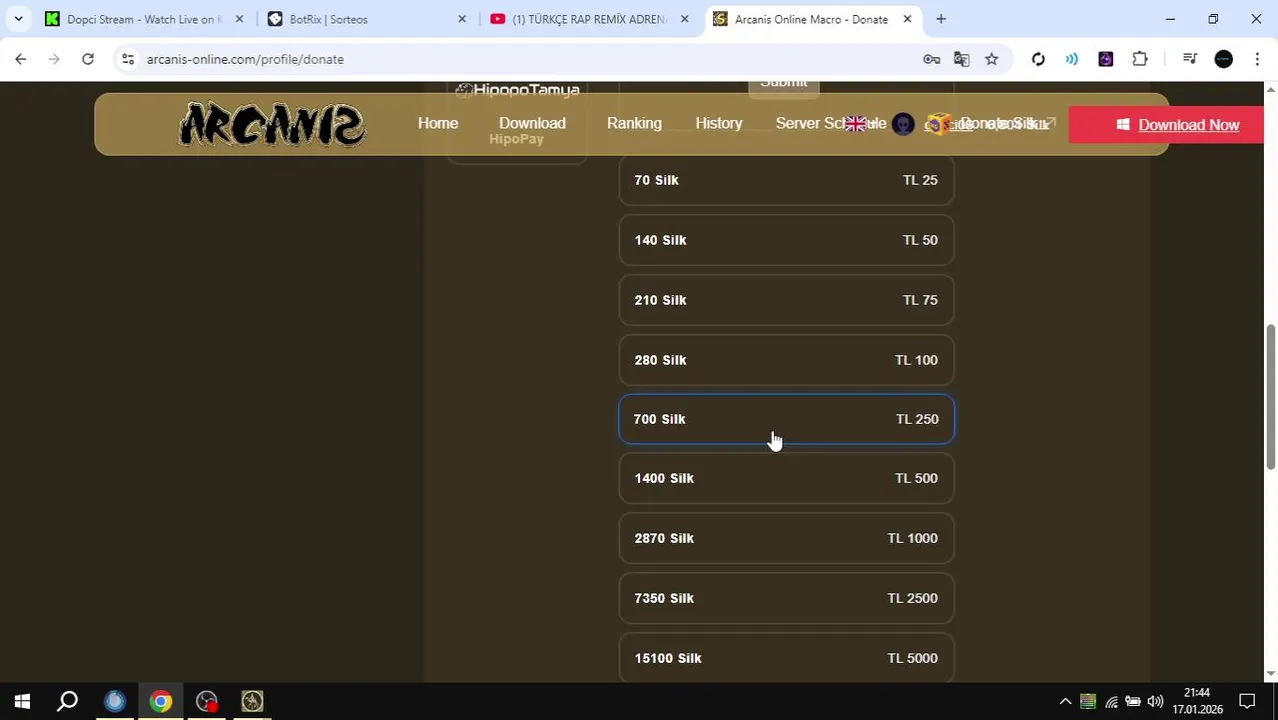The width and height of the screenshot is (1278, 720).
Task: Open the History nav link
Action: (719, 123)
